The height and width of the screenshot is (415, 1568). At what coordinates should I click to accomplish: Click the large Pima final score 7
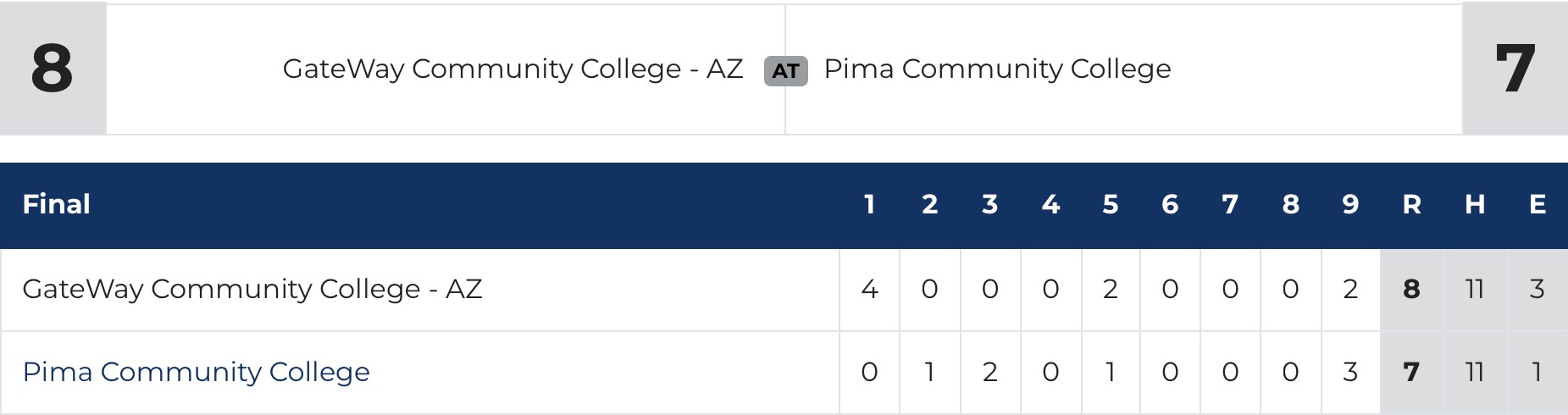tap(1515, 69)
